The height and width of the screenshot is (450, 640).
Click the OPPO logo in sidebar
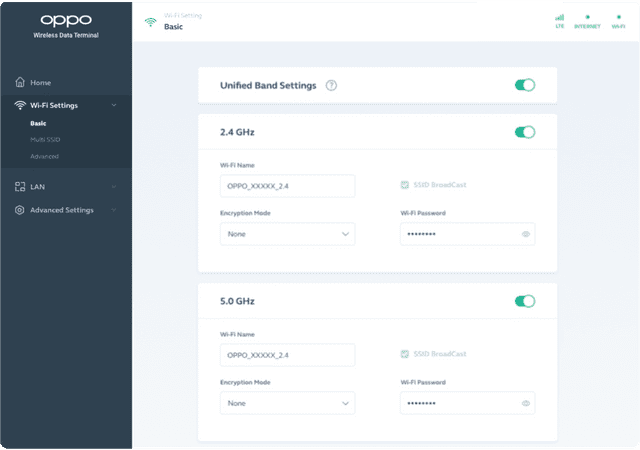point(65,20)
